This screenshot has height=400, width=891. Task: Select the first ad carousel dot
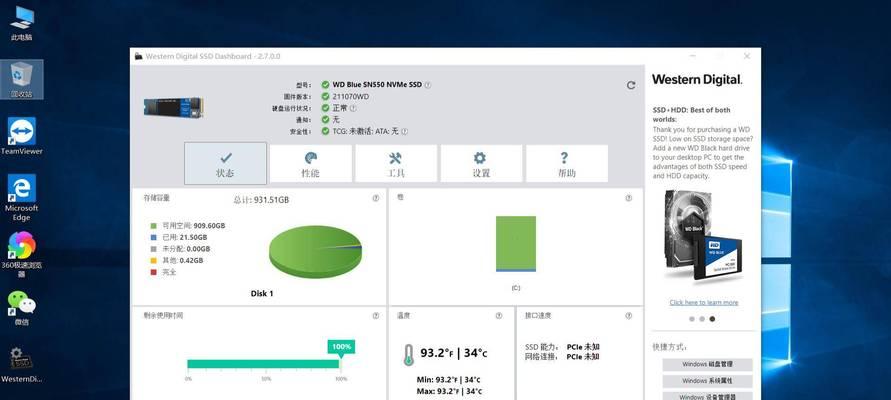pyautogui.click(x=692, y=319)
